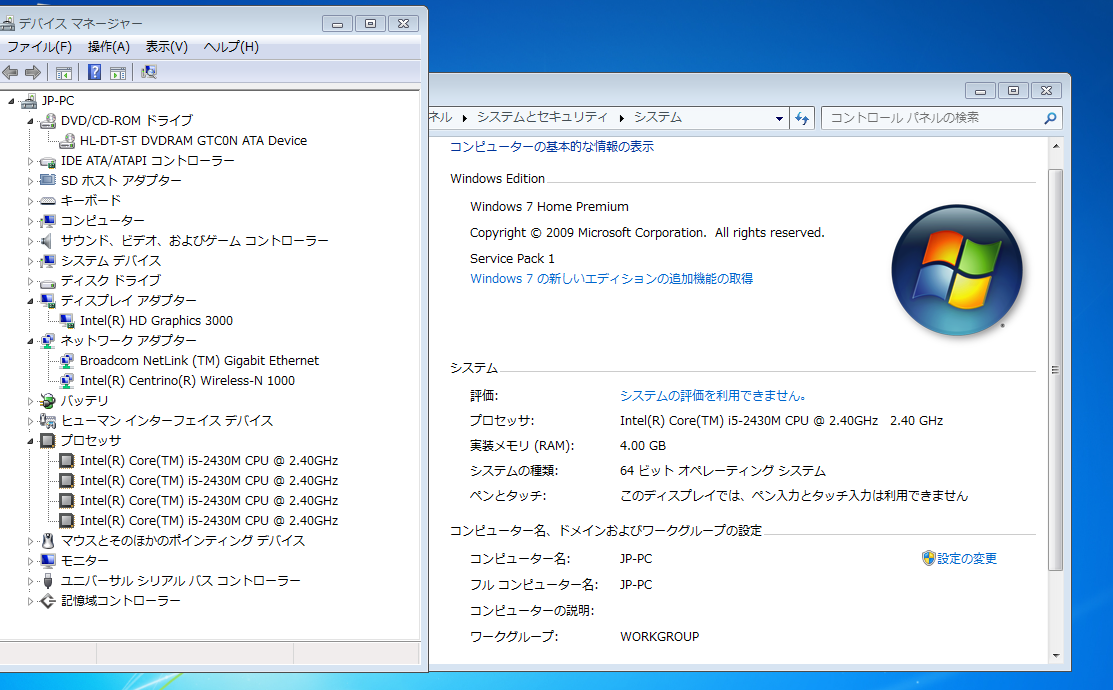Select the モニター monitor category icon

pyautogui.click(x=48, y=561)
